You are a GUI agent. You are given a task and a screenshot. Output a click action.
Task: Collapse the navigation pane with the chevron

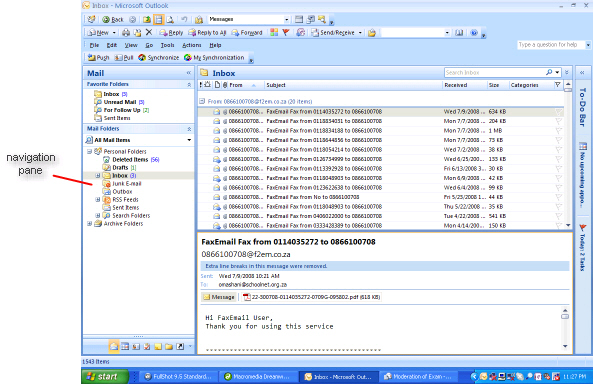[x=189, y=73]
